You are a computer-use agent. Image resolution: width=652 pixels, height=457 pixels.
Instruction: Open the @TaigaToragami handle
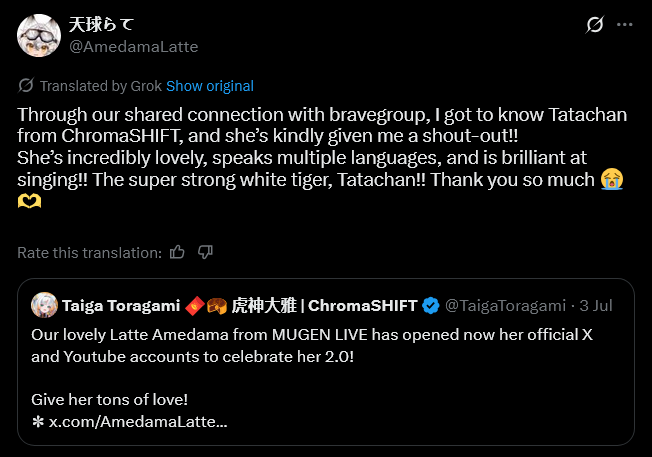(504, 304)
